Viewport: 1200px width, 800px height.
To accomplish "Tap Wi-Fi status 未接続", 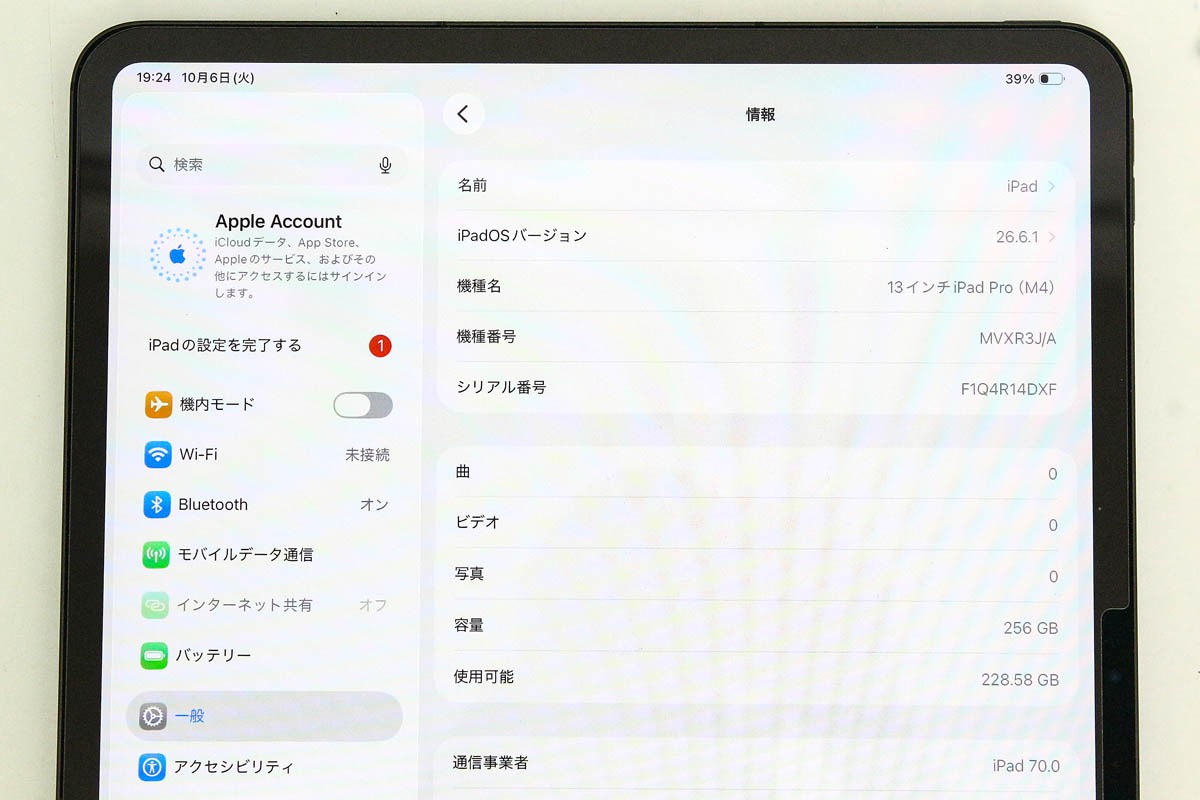I will tap(367, 455).
